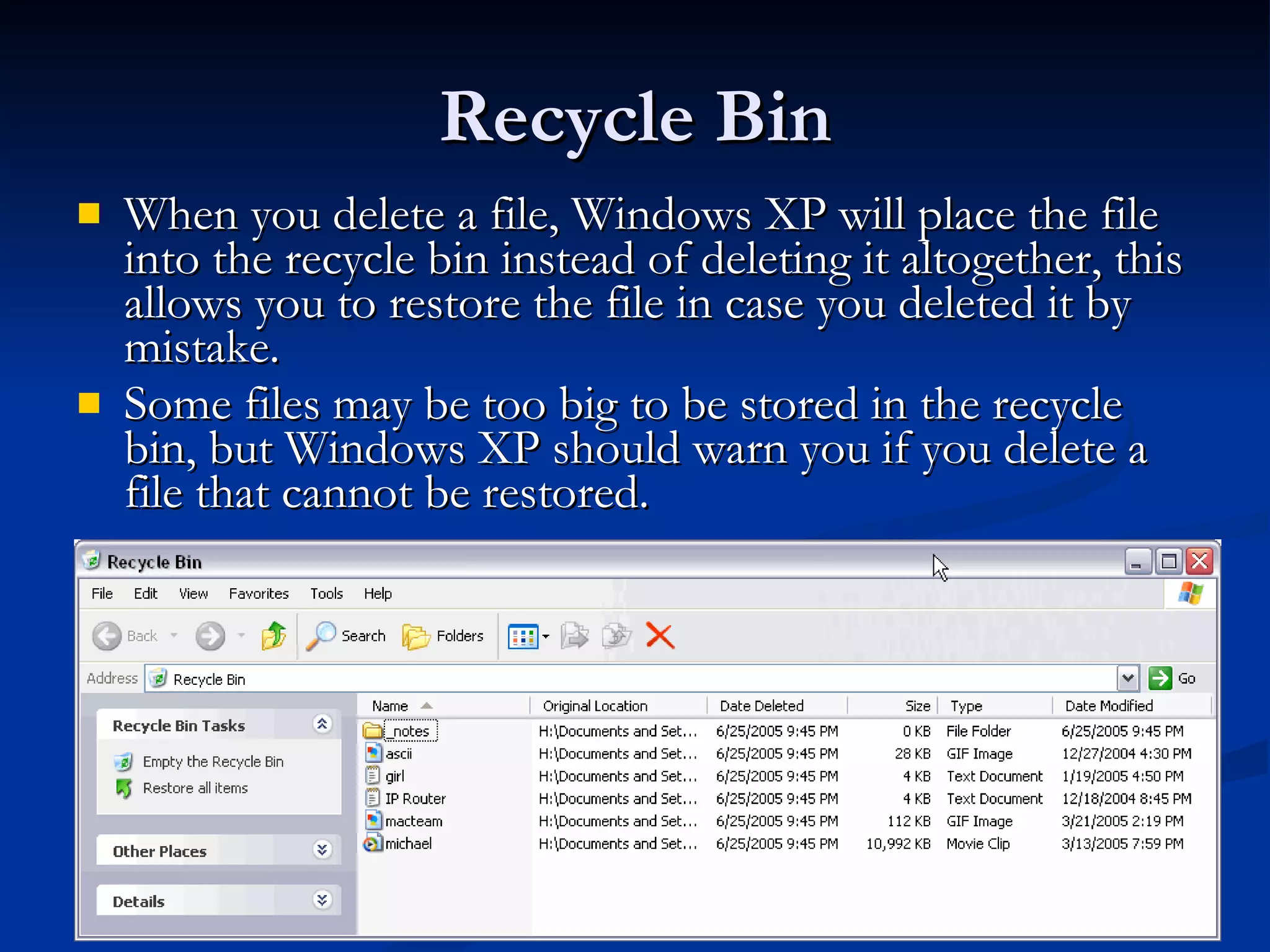Screen dimensions: 1270x952
Task: Minimize the Recycle Bin window
Action: (x=1138, y=562)
